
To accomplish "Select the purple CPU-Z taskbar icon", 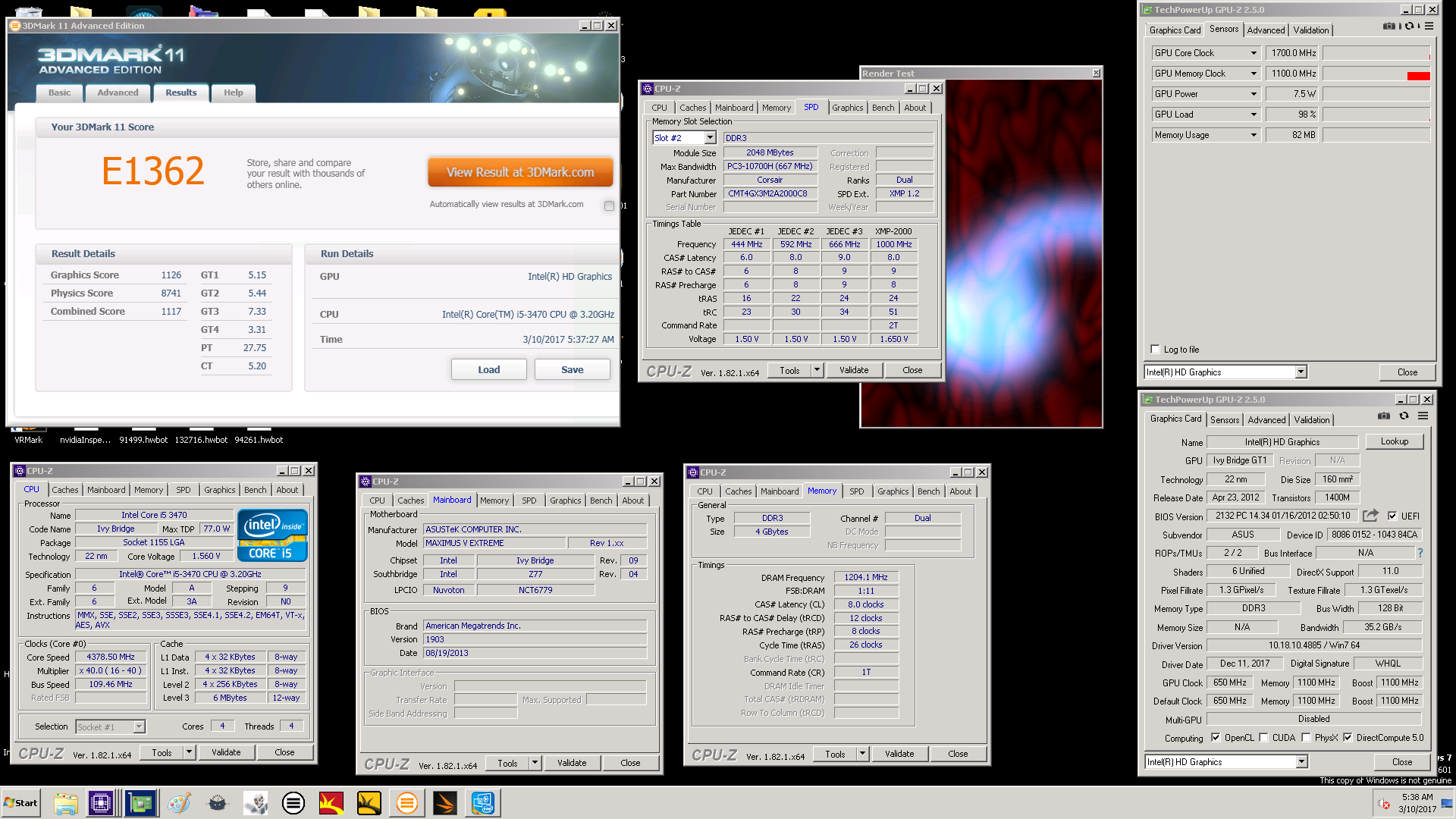I will (x=101, y=803).
